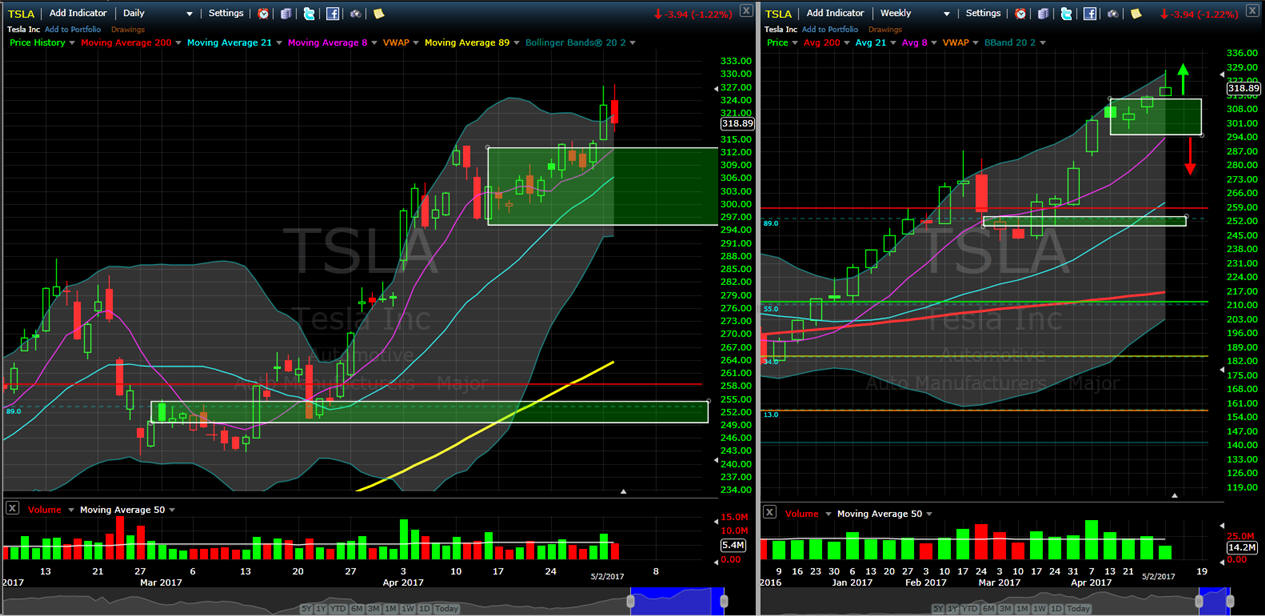Open Settings on the Daily chart
This screenshot has width=1265, height=616.
pos(225,14)
